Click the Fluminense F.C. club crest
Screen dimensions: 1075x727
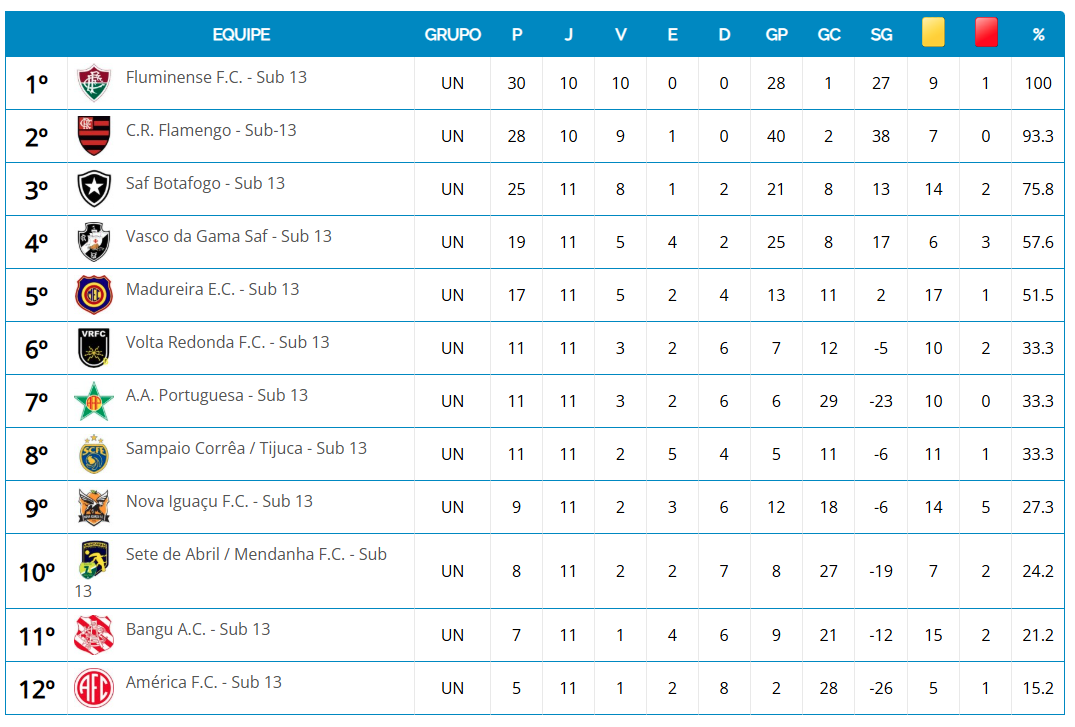(93, 83)
